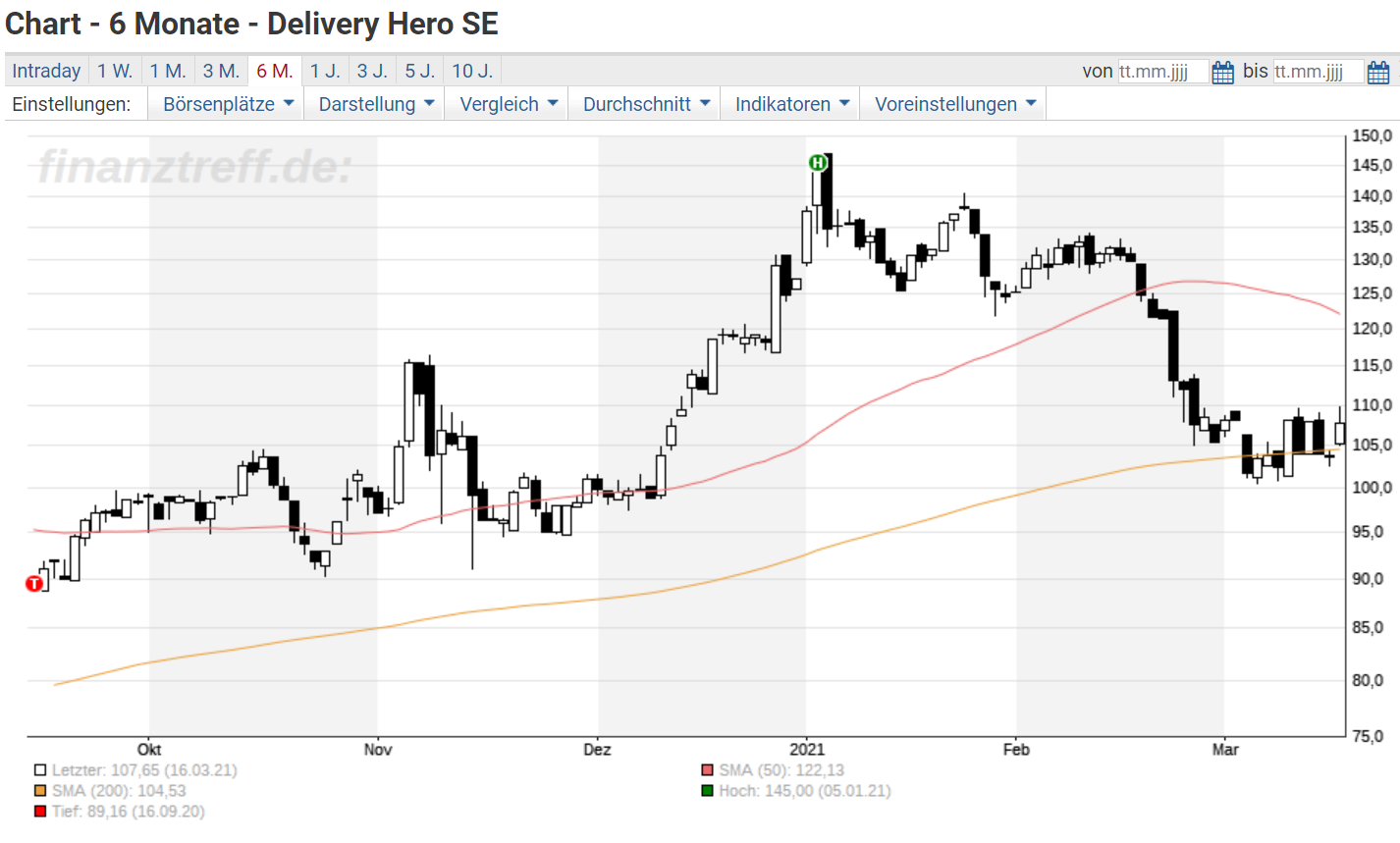
Task: Focus the 'bis' end date input field
Action: (1319, 72)
